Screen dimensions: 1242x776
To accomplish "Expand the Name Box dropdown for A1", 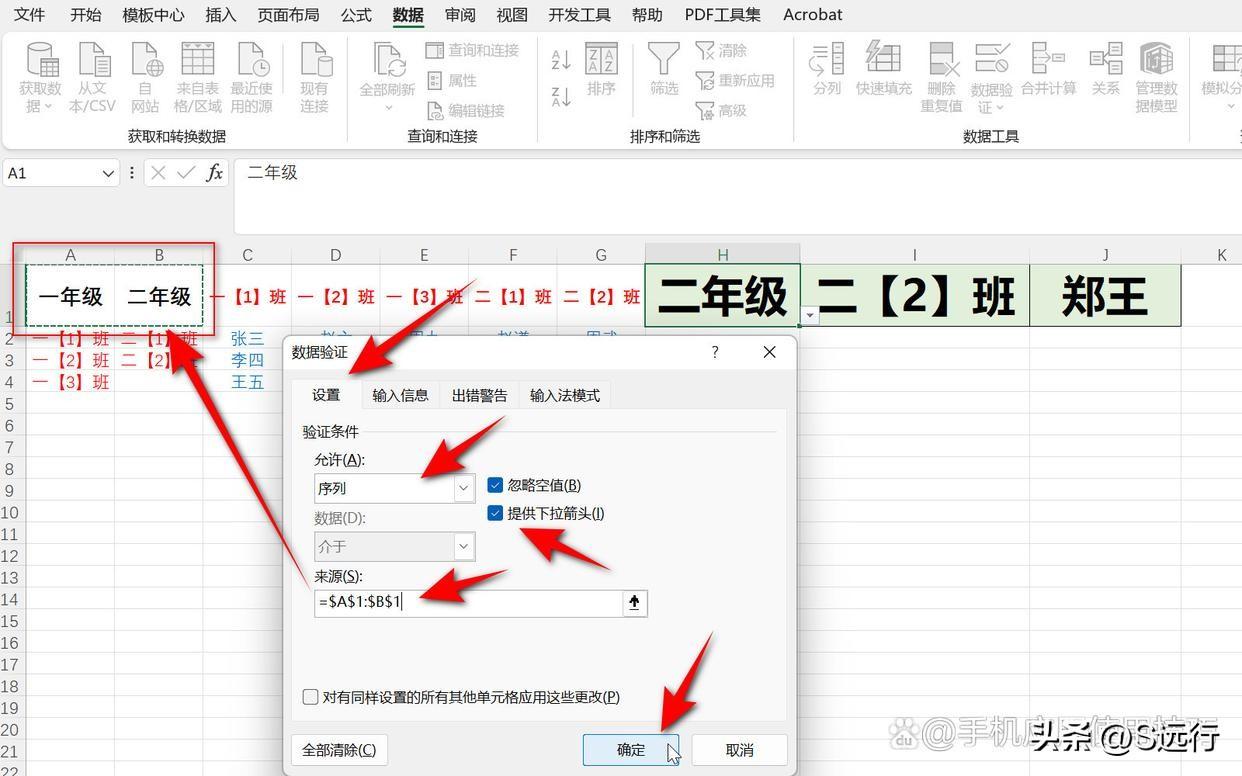I will (x=109, y=173).
